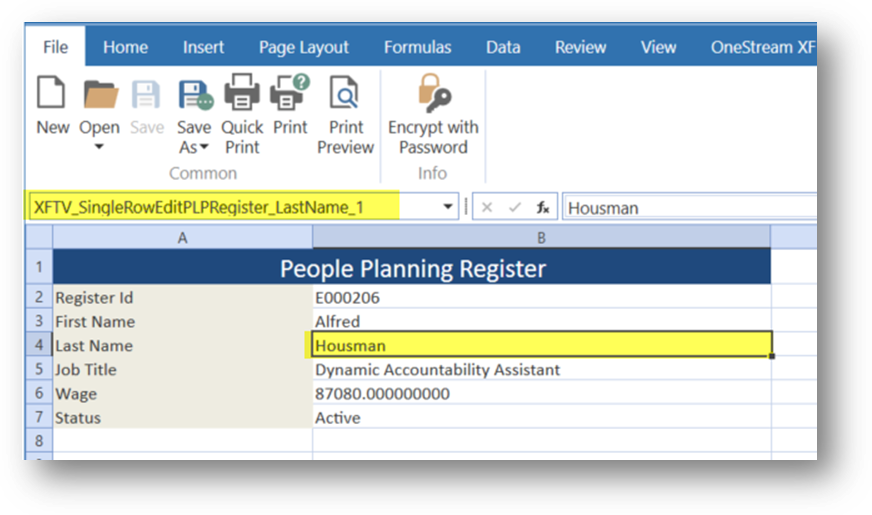Select the cell containing Alfred
Viewport: 872px width, 515px height.
(540, 321)
